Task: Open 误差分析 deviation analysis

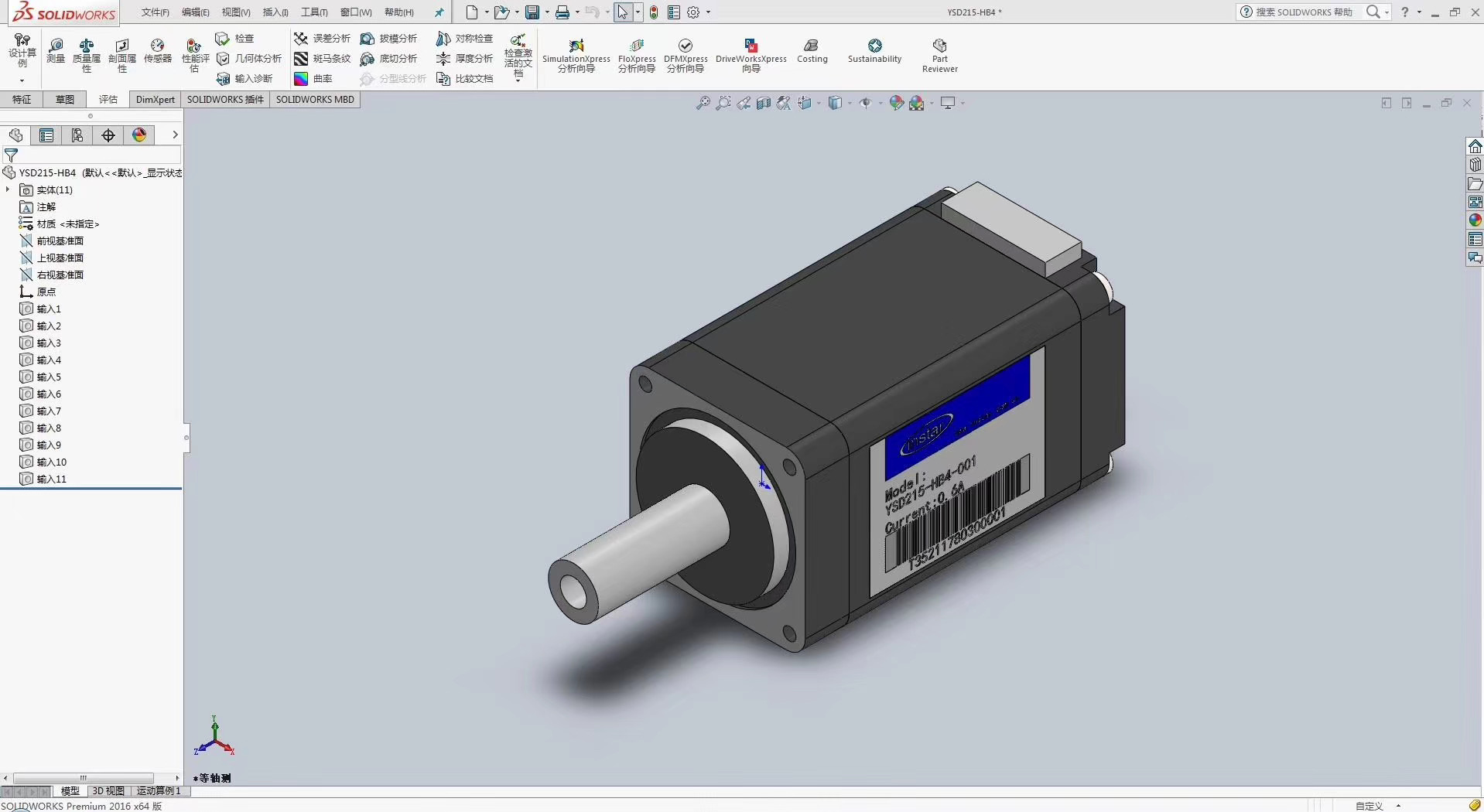Action: pyautogui.click(x=323, y=39)
